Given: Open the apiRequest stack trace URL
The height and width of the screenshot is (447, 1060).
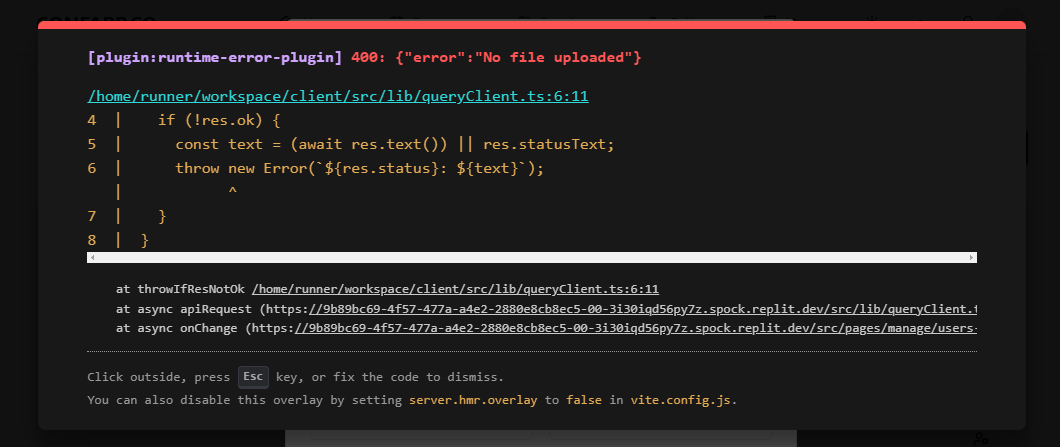Looking at the screenshot, I should (x=640, y=309).
